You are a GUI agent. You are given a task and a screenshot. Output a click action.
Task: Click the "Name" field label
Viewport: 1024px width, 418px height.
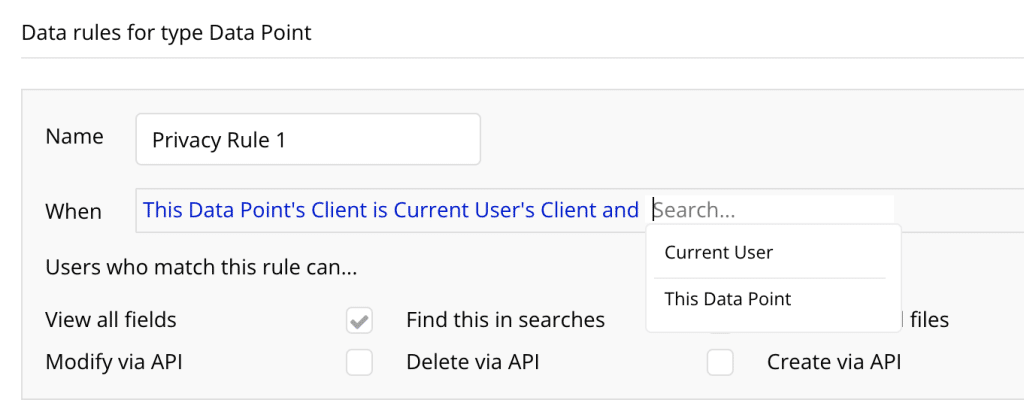pyautogui.click(x=74, y=137)
